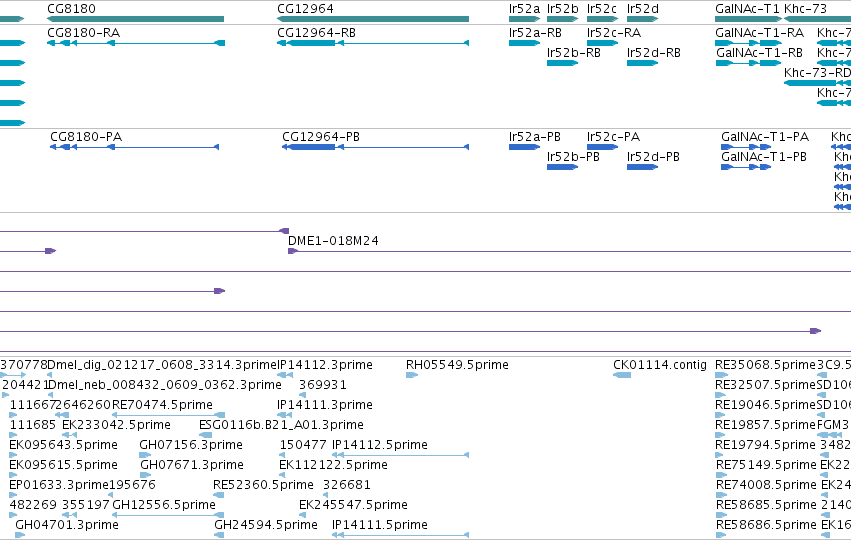Click the Ir52b gene label
Image resolution: width=851 pixels, height=540 pixels.
[563, 9]
